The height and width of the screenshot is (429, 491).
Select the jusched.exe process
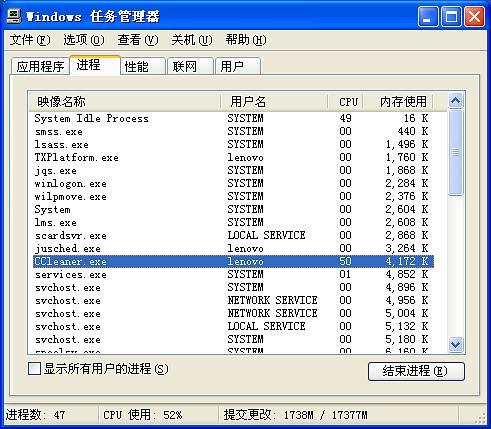click(x=233, y=248)
